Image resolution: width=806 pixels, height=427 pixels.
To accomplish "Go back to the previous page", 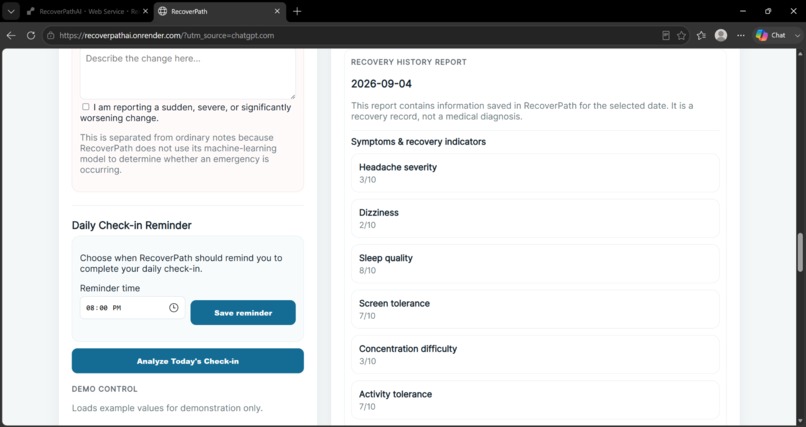I will point(11,35).
